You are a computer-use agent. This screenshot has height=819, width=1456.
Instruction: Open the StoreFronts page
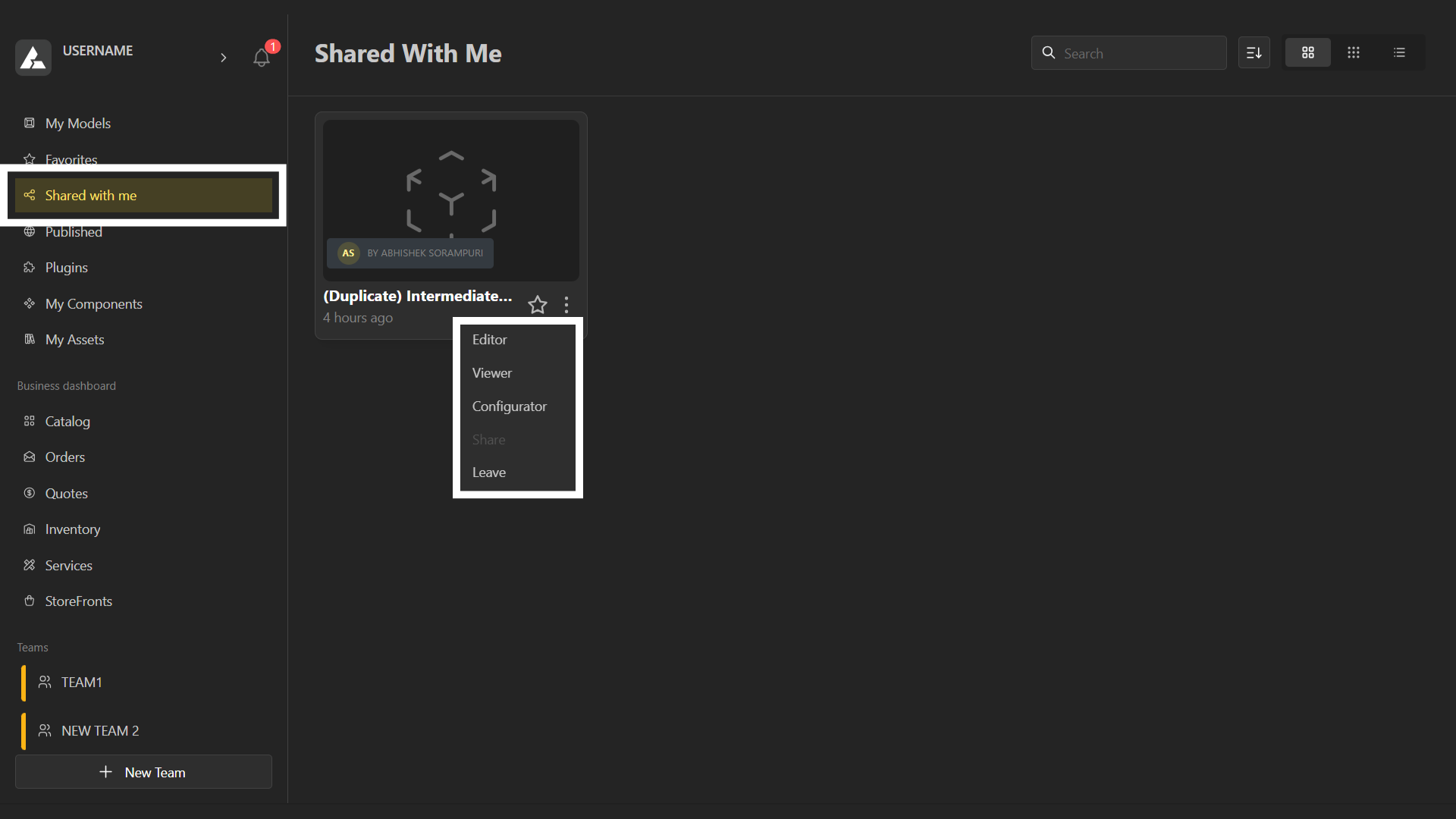(x=78, y=601)
